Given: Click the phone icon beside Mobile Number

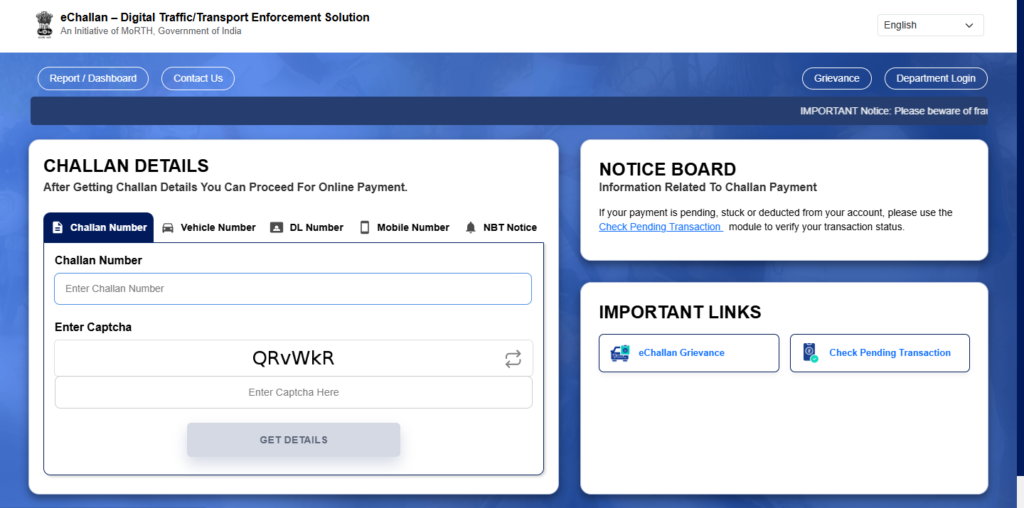Looking at the screenshot, I should (x=365, y=227).
